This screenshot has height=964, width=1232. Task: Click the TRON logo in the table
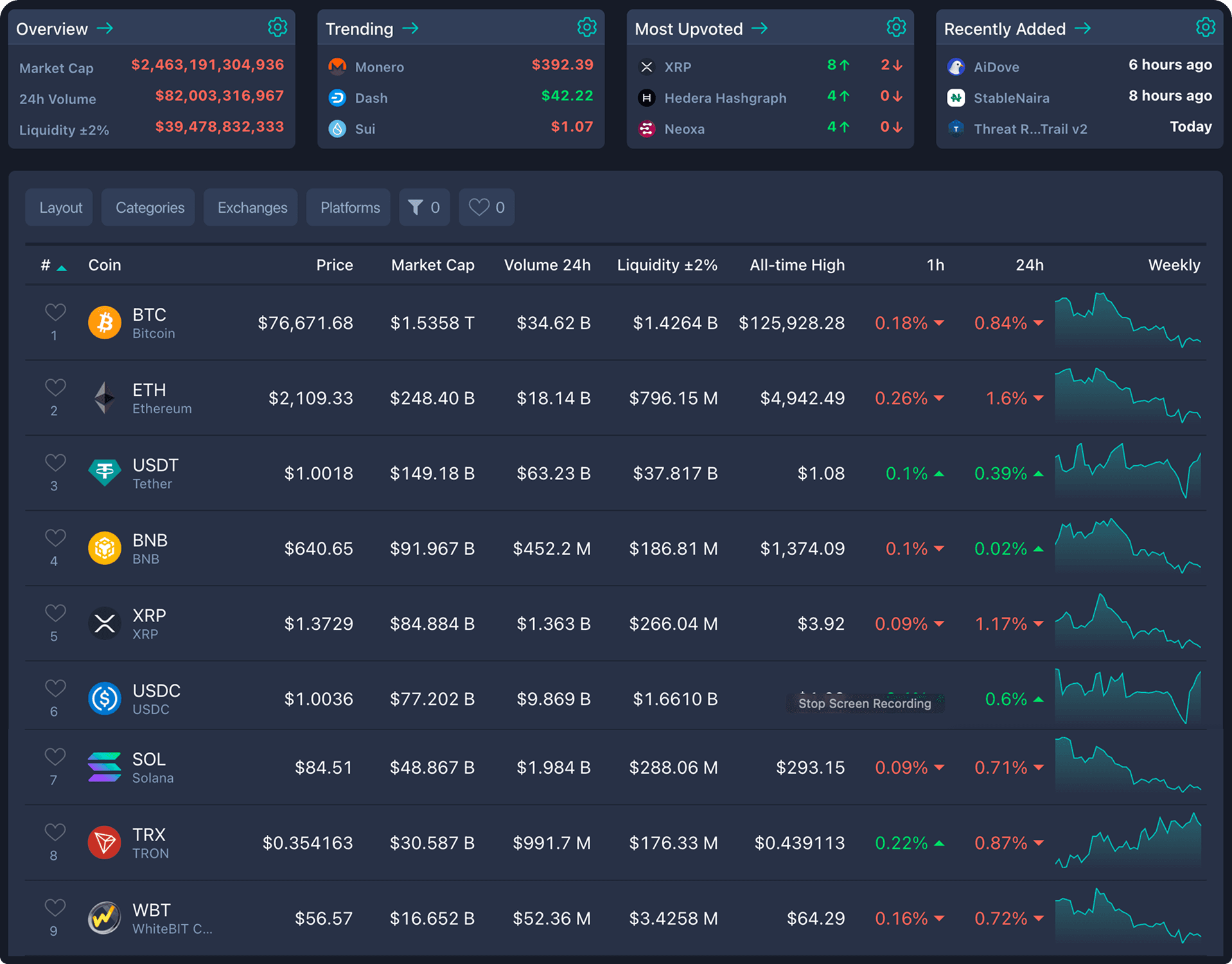point(105,843)
